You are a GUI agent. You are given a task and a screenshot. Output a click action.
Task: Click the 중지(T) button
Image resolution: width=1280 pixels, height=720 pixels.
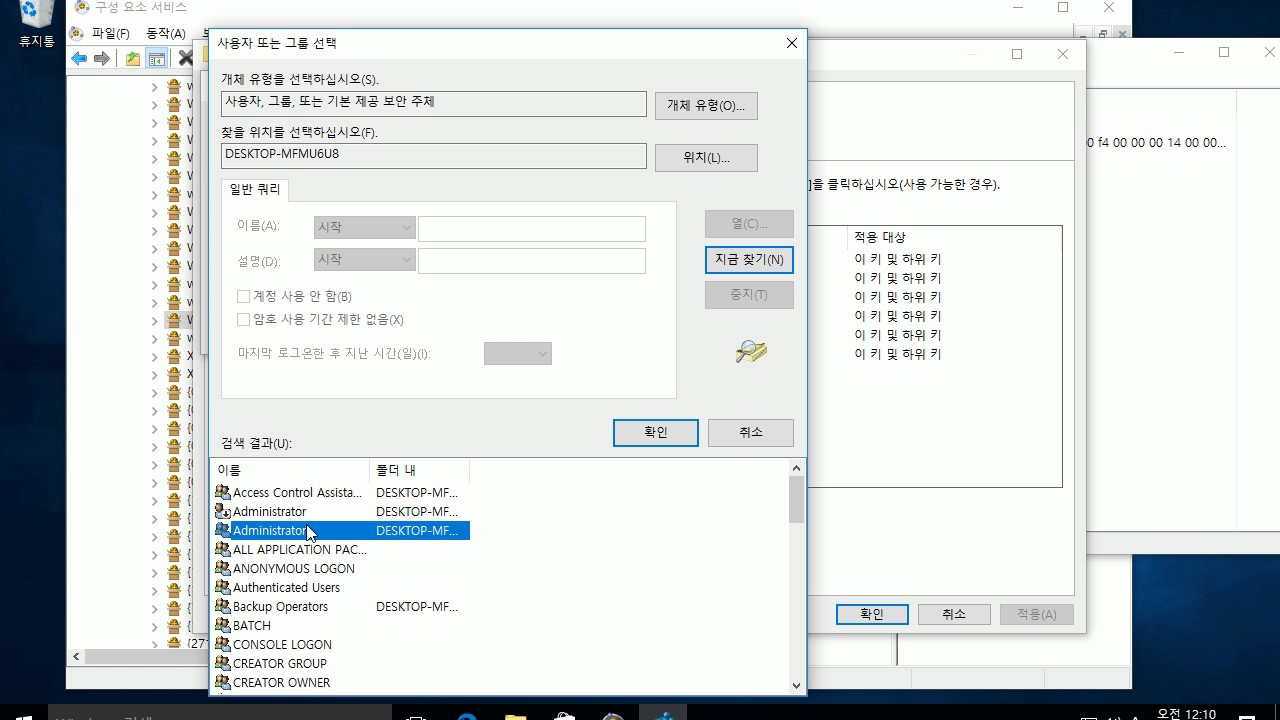click(x=749, y=295)
